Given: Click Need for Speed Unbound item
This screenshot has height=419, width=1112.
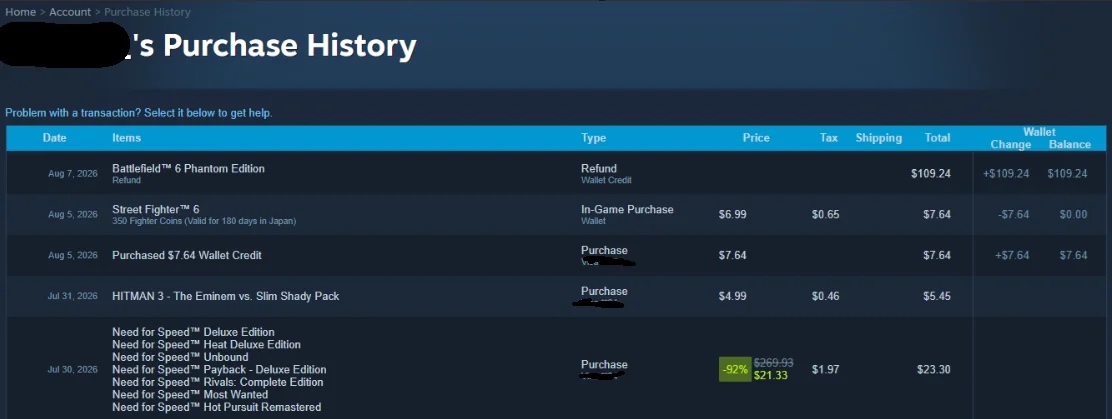Looking at the screenshot, I should click(180, 357).
